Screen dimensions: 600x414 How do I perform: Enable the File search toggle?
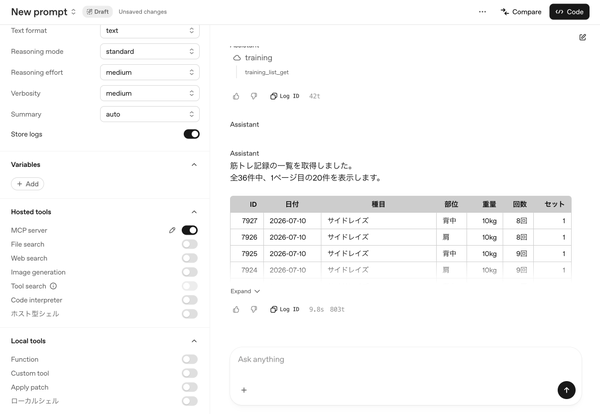click(189, 244)
